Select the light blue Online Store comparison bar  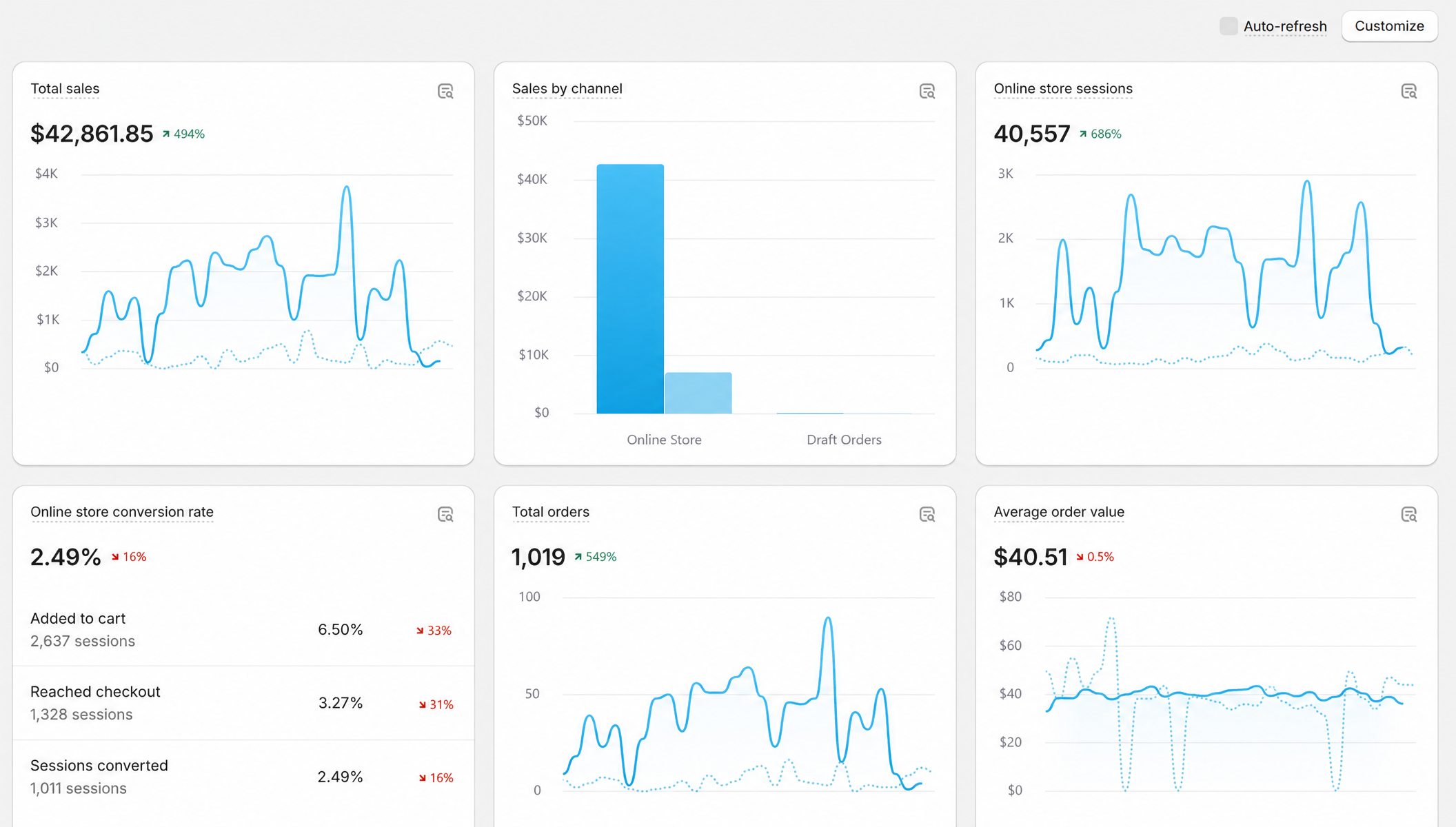click(x=698, y=393)
